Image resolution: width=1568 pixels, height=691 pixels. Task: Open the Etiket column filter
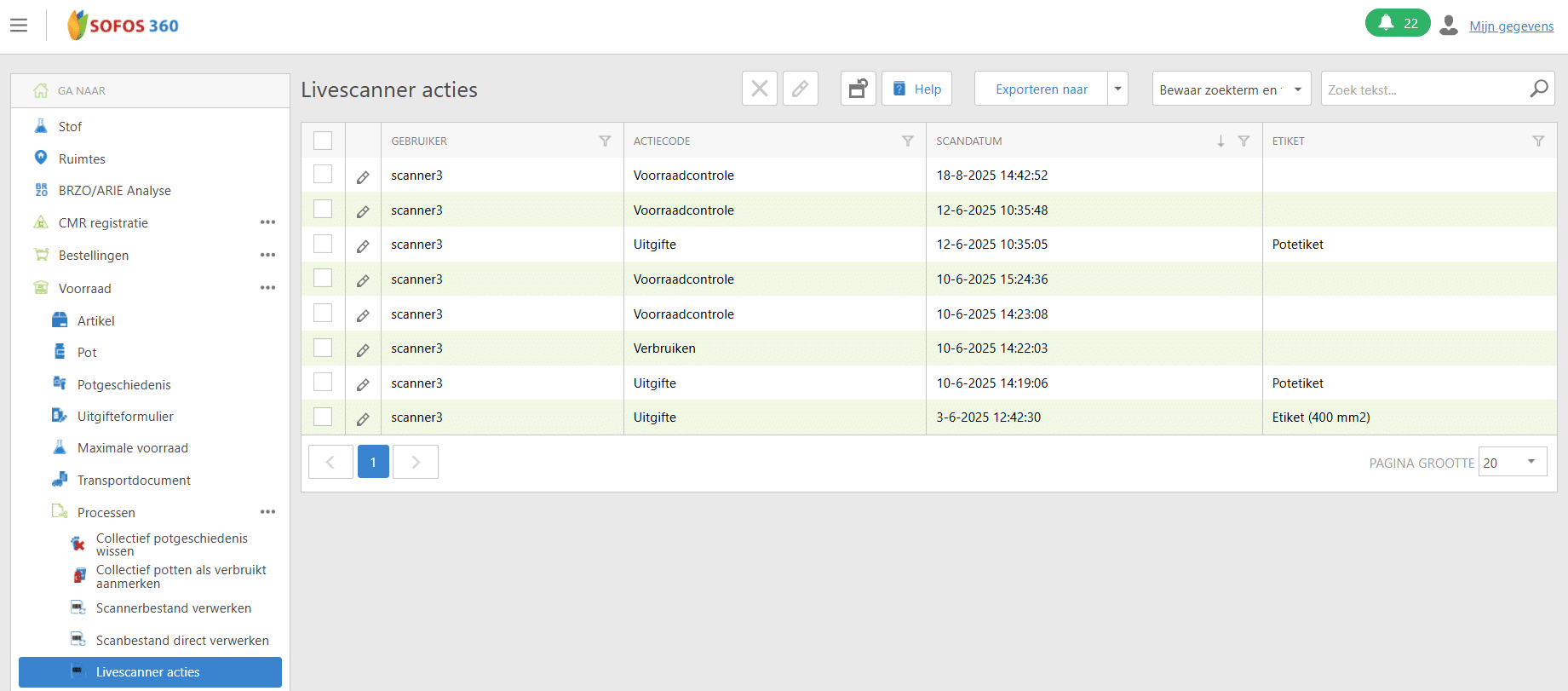click(1538, 141)
